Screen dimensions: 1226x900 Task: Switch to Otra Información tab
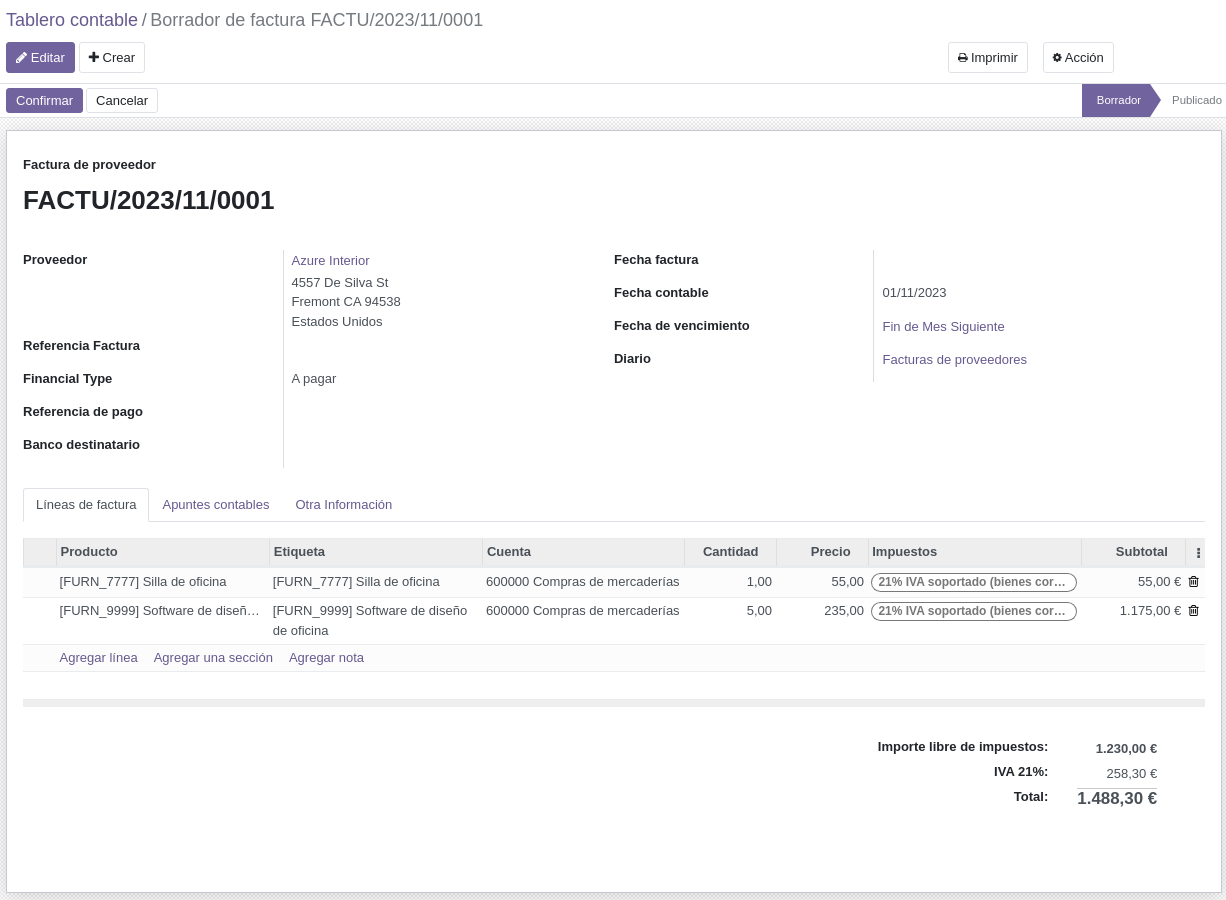(x=344, y=505)
